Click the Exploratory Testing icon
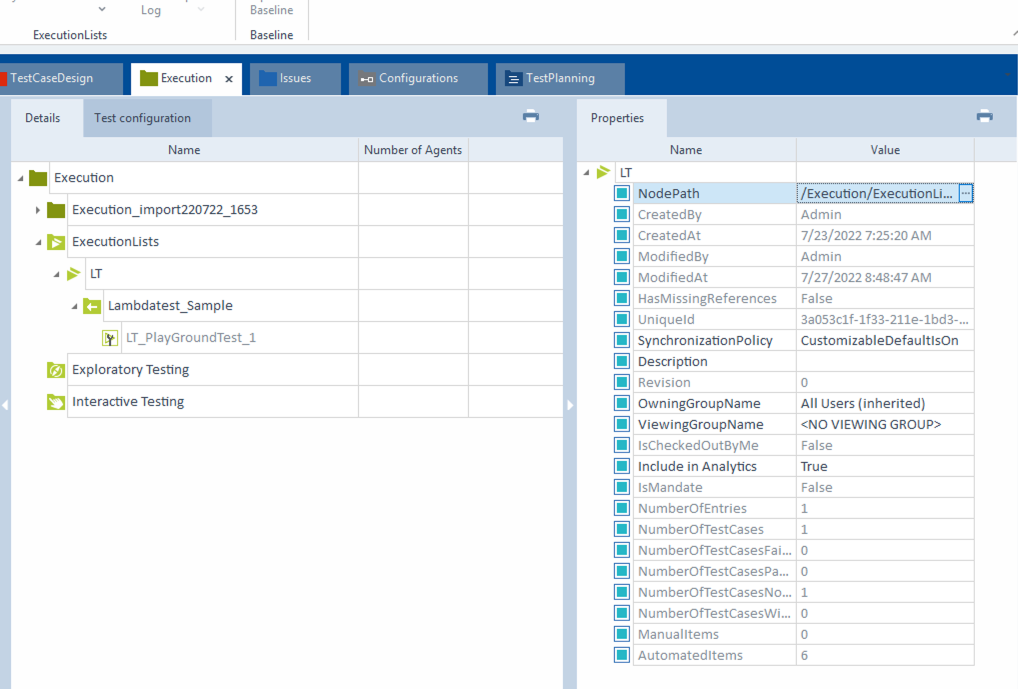1018x689 pixels. click(x=56, y=370)
